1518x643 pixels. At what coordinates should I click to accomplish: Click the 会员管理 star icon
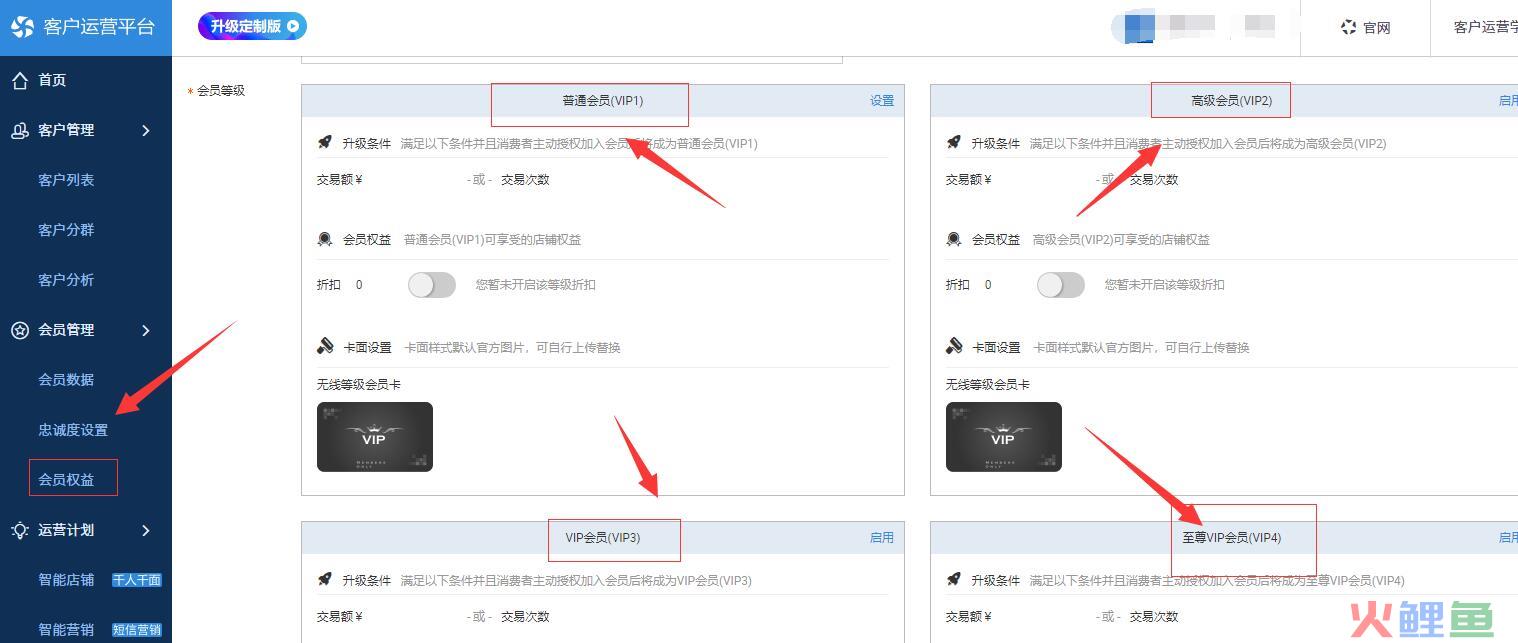(x=20, y=330)
